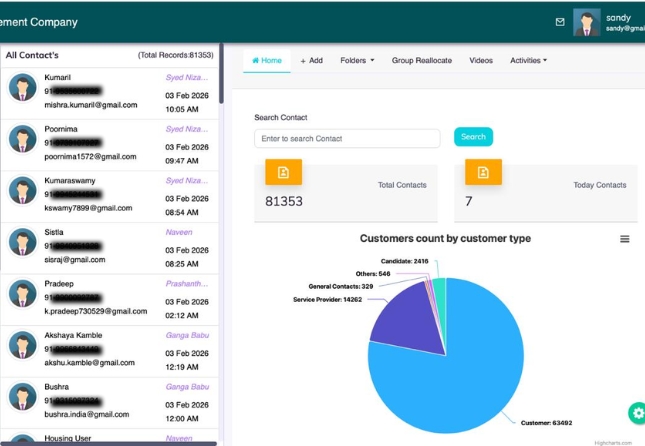
Task: Switch to the Home tab
Action: pos(267,61)
